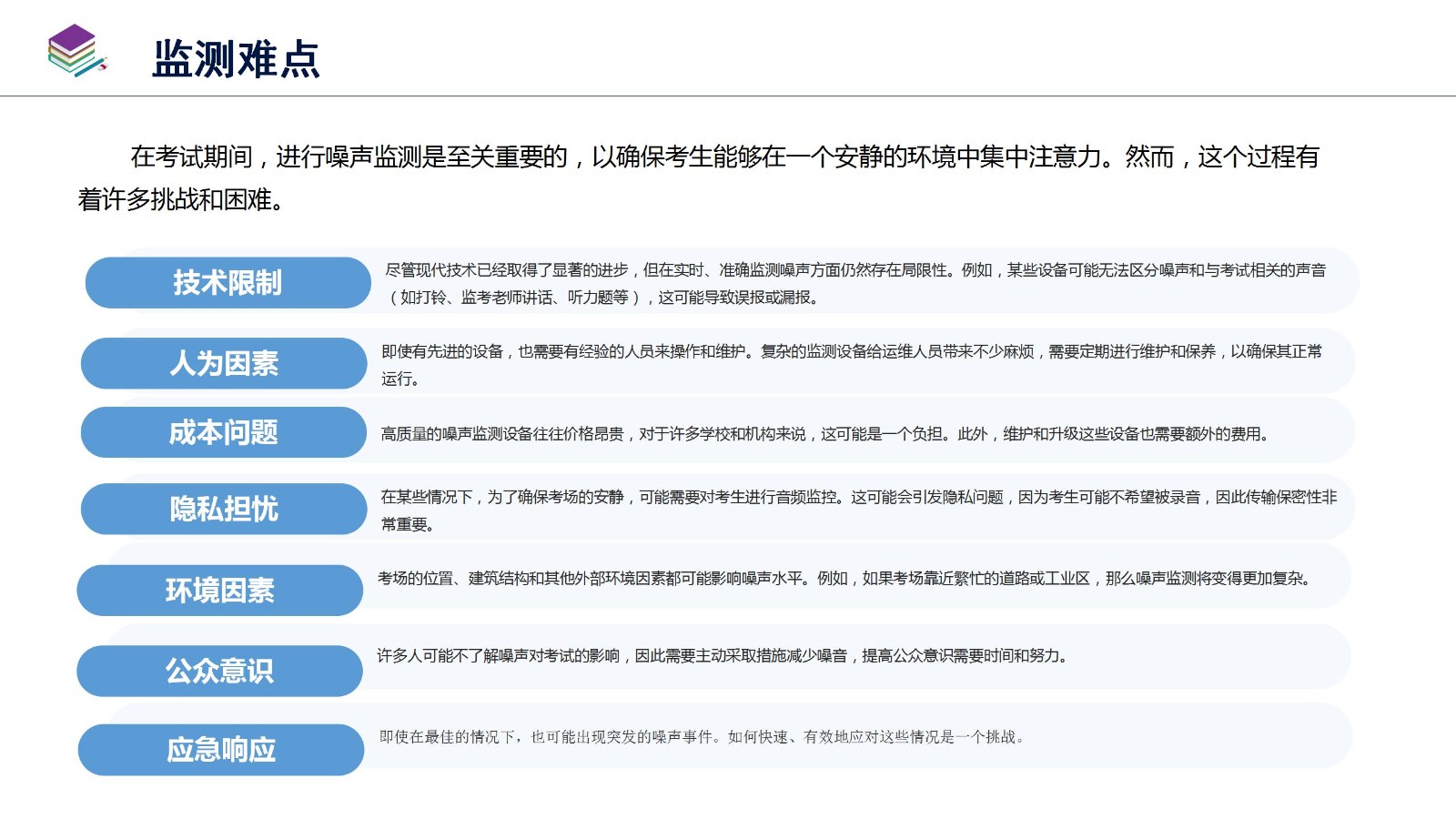
Task: Select the 成本问题 blue label
Action: coord(224,433)
